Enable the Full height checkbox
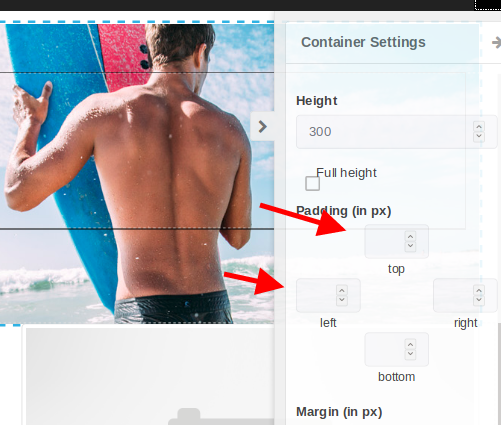Image resolution: width=501 pixels, height=425 pixels. (x=312, y=183)
